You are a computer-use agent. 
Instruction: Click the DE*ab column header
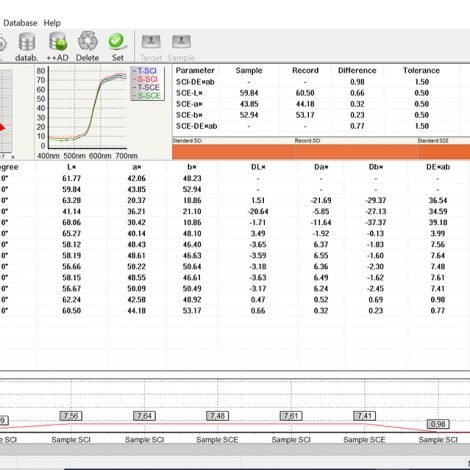pos(438,167)
